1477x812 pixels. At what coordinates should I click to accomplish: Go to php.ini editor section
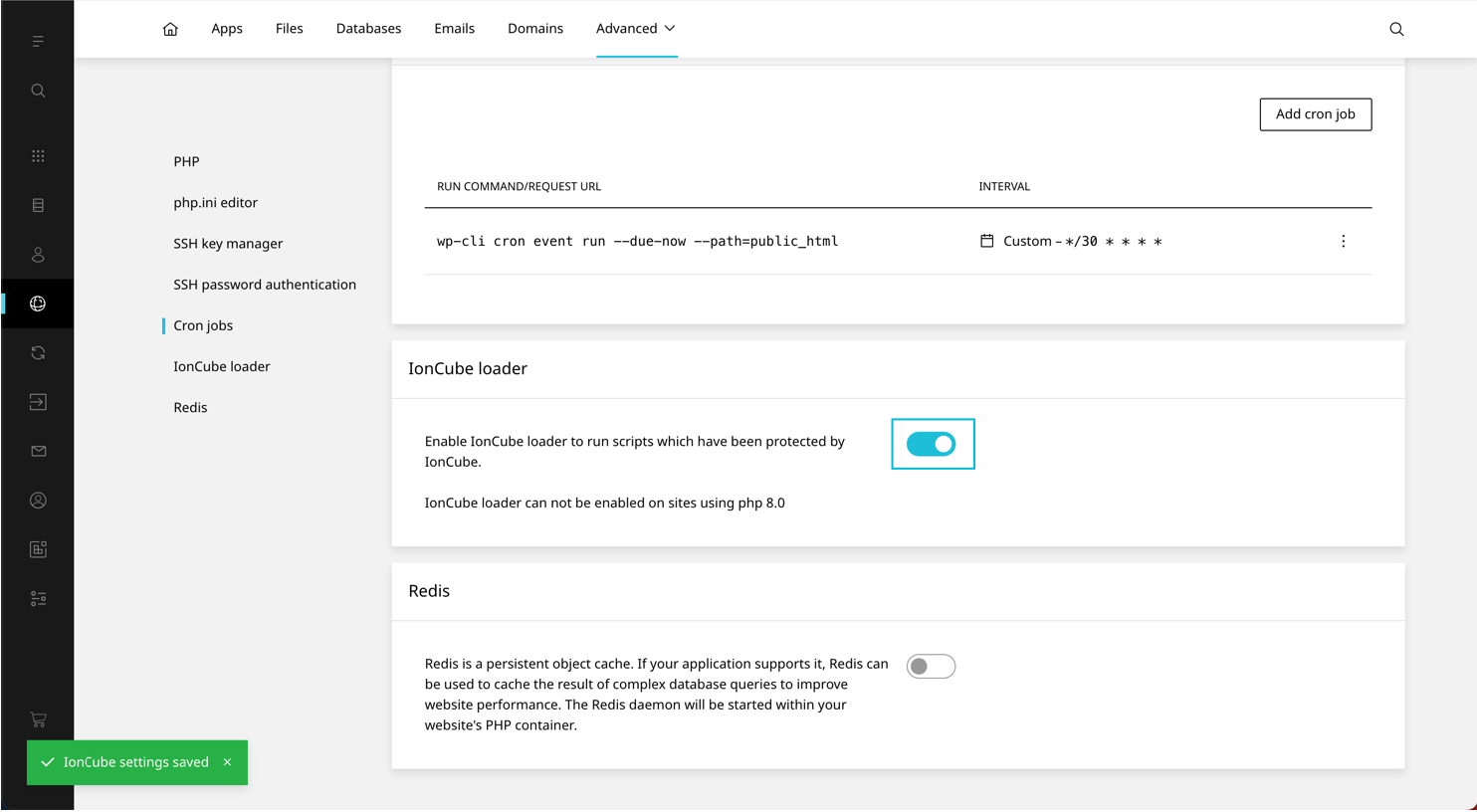coord(215,203)
